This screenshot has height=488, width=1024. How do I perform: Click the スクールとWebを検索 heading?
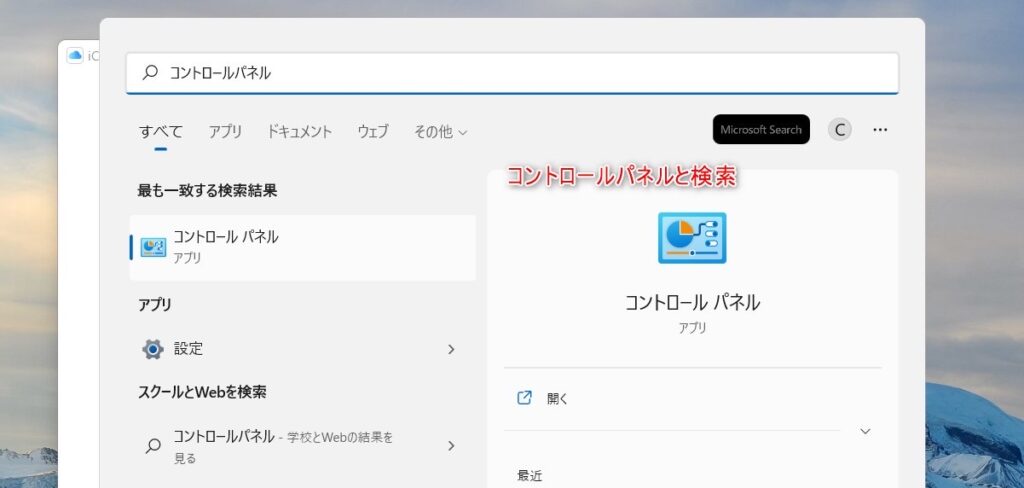pos(202,392)
